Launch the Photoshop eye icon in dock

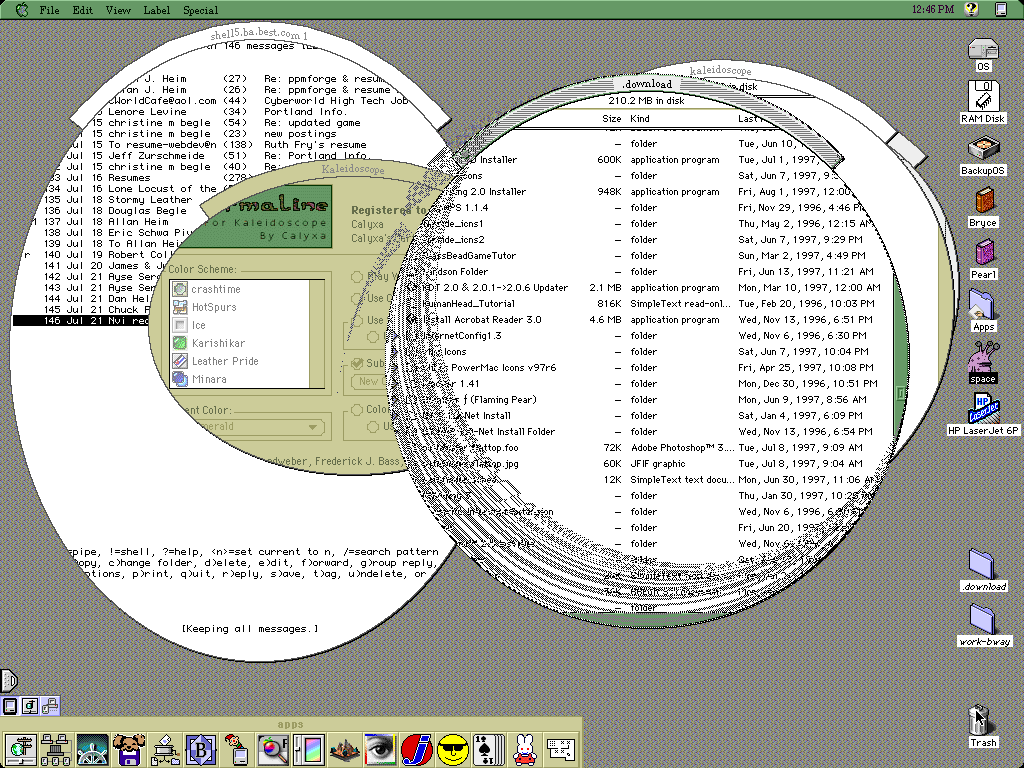click(381, 749)
